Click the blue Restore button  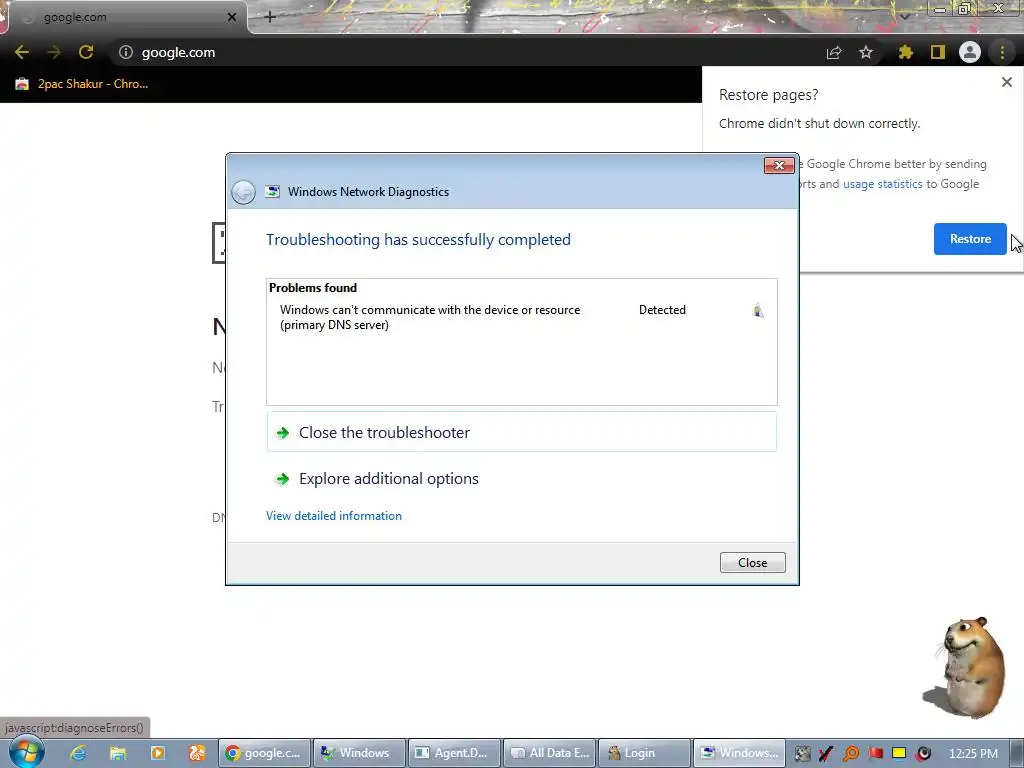[970, 239]
